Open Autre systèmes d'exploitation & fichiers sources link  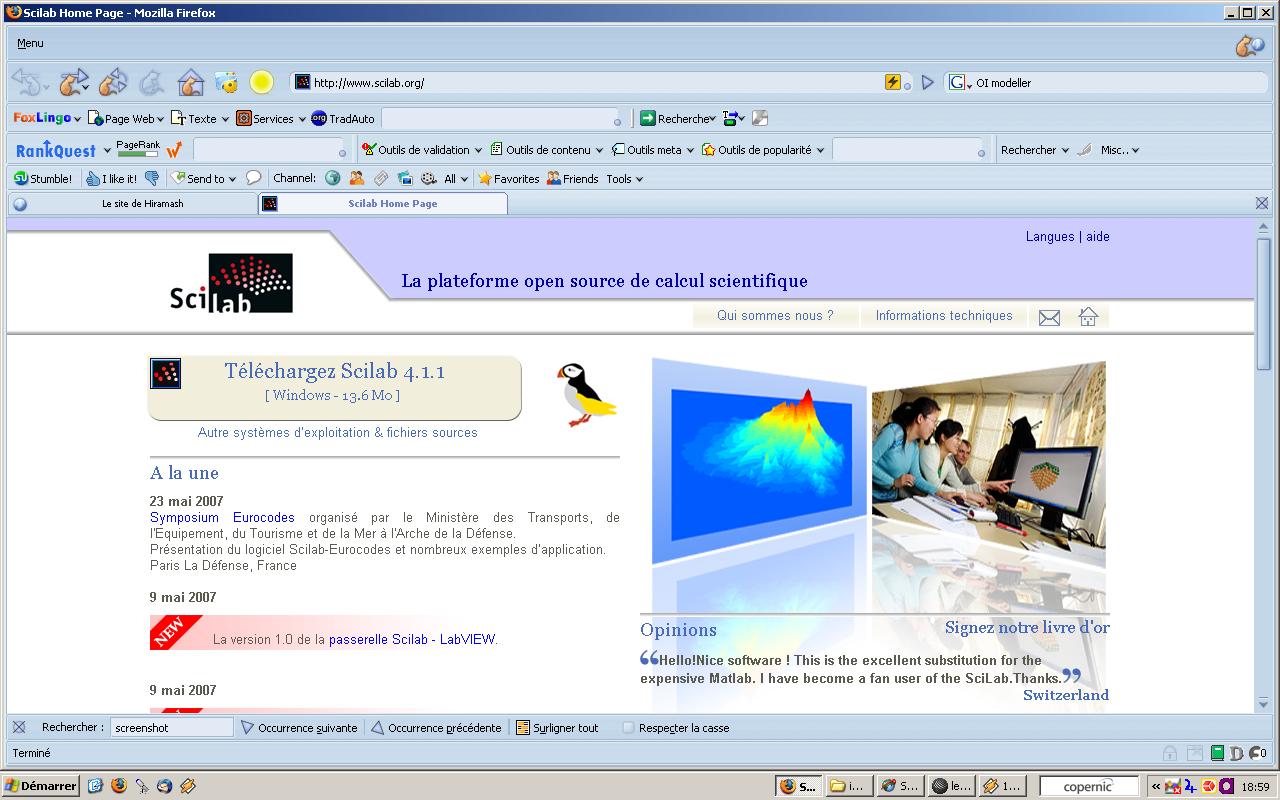click(338, 433)
